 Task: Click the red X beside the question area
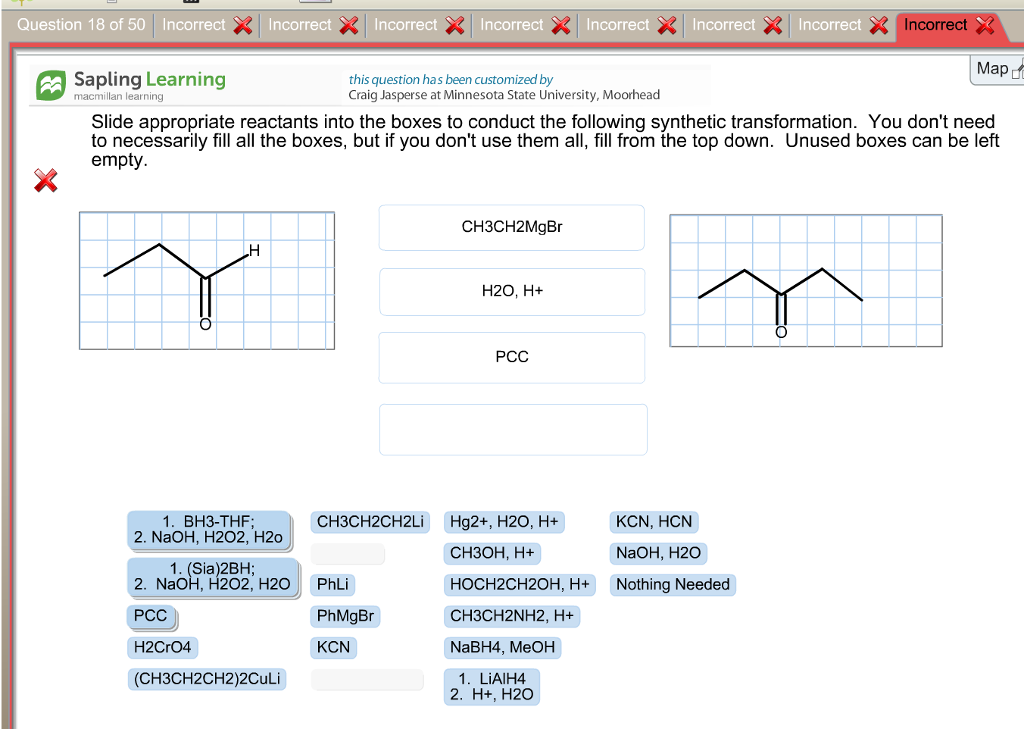click(44, 181)
